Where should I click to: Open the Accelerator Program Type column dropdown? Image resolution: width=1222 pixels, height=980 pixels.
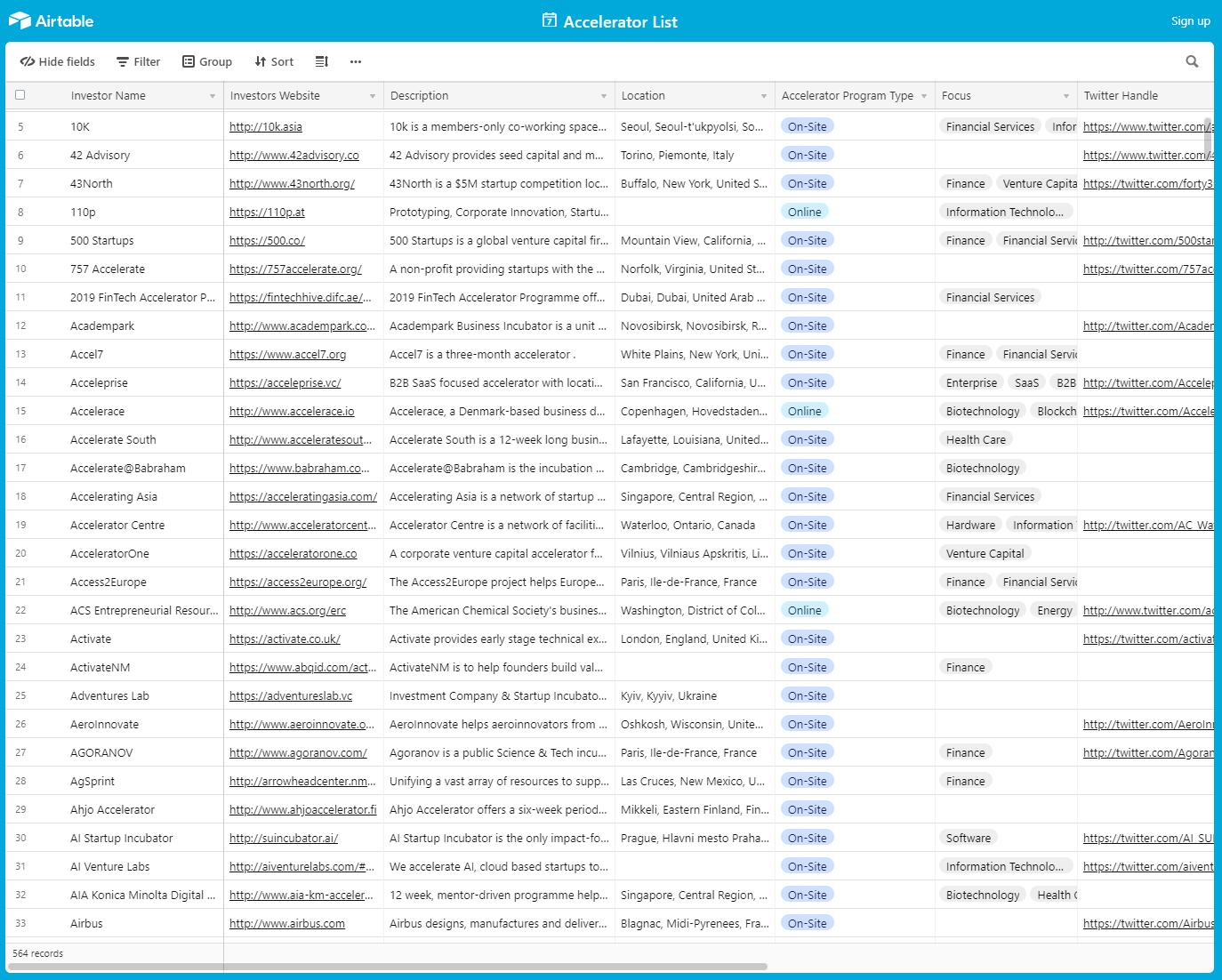(925, 95)
